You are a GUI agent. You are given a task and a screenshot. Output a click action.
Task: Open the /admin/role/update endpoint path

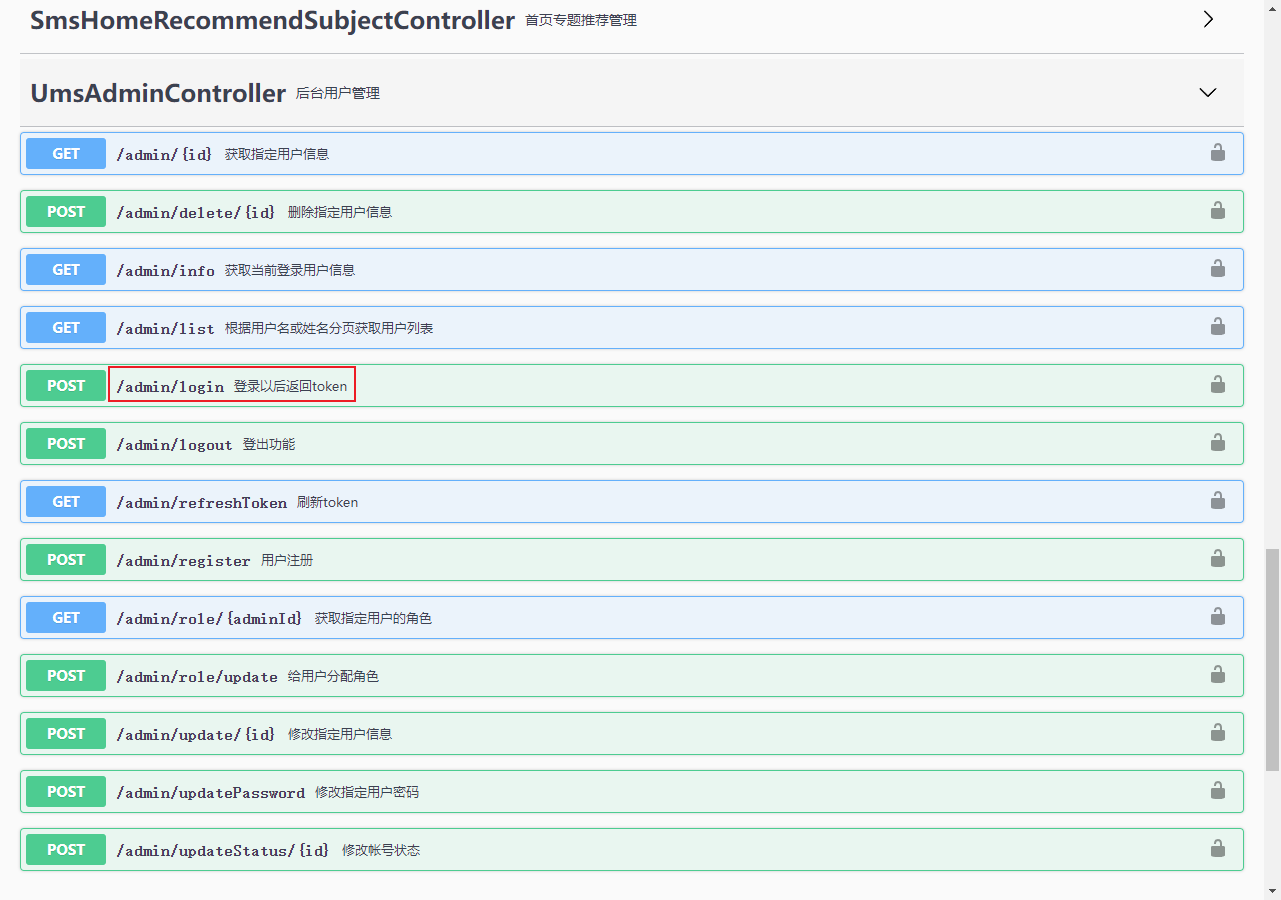pos(197,676)
